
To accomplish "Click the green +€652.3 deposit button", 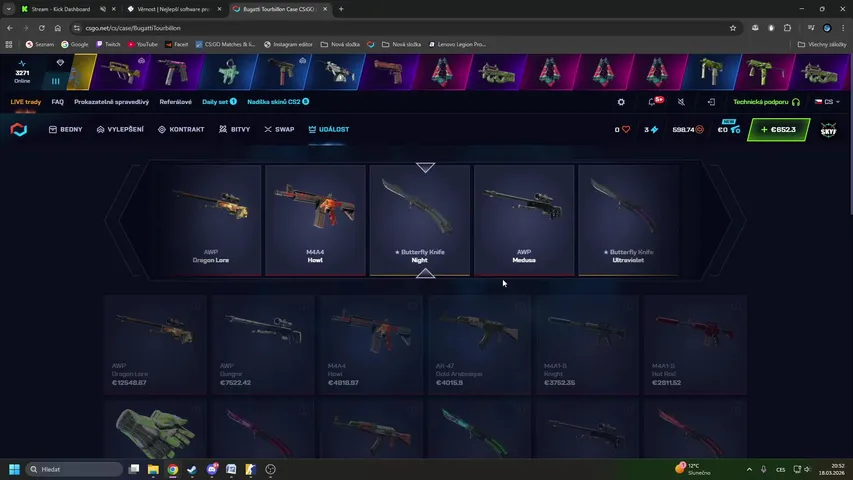I will click(x=778, y=130).
